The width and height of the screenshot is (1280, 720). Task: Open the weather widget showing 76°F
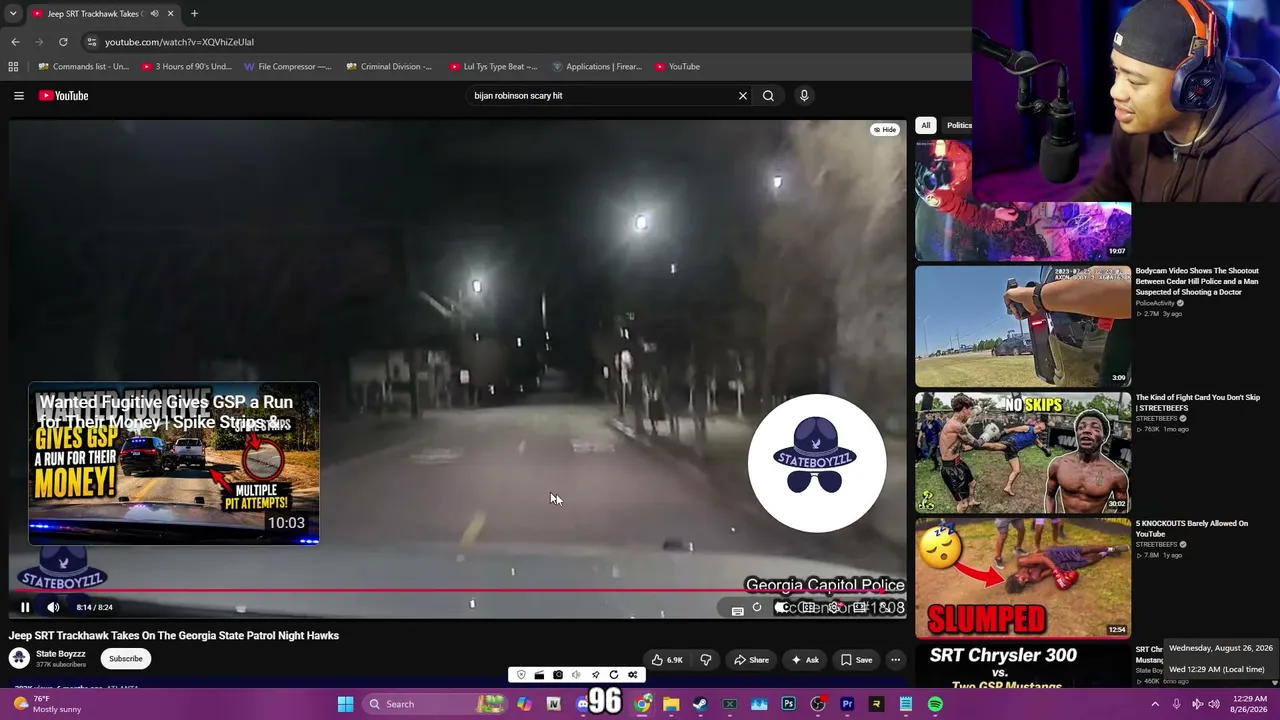point(45,704)
